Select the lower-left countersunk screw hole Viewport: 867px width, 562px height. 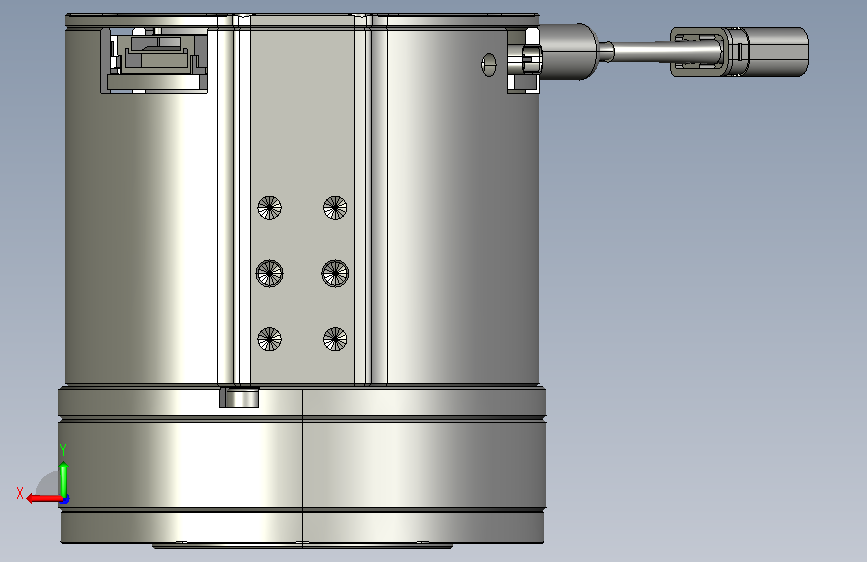pos(269,339)
